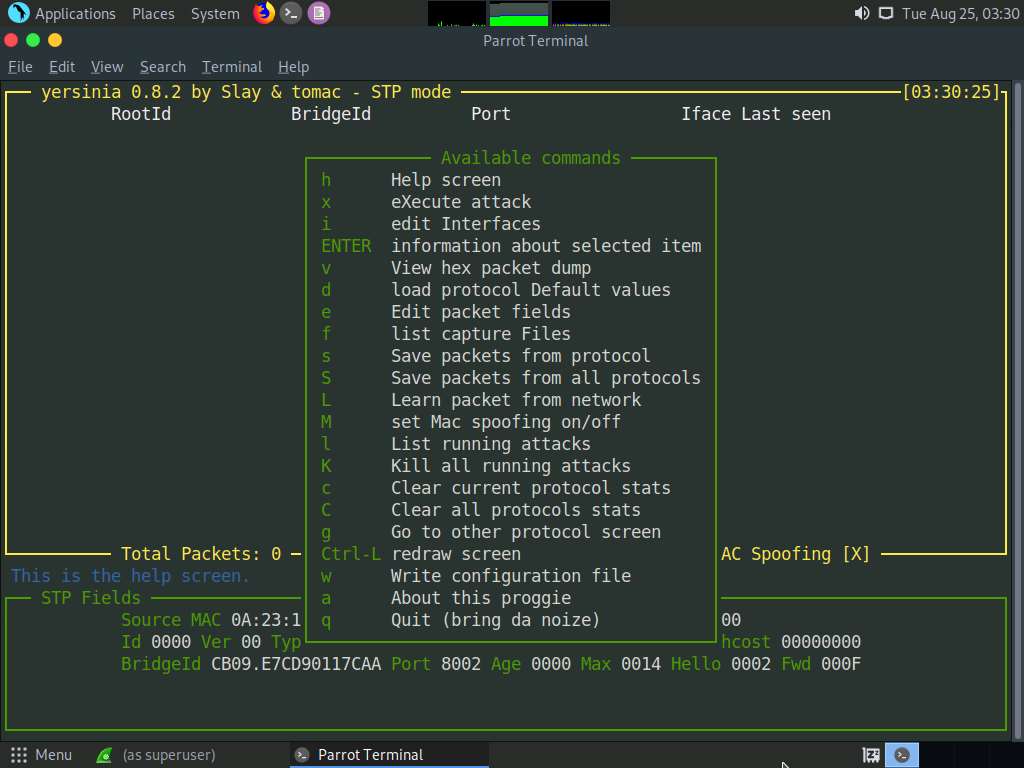Click the display network tray icon
The width and height of the screenshot is (1024, 768).
tap(886, 13)
